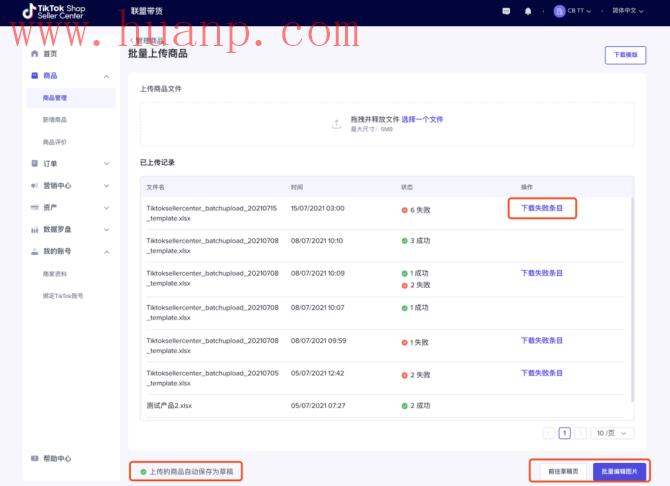The height and width of the screenshot is (486, 670).
Task: Go to next page arrow in pagination
Action: click(580, 433)
